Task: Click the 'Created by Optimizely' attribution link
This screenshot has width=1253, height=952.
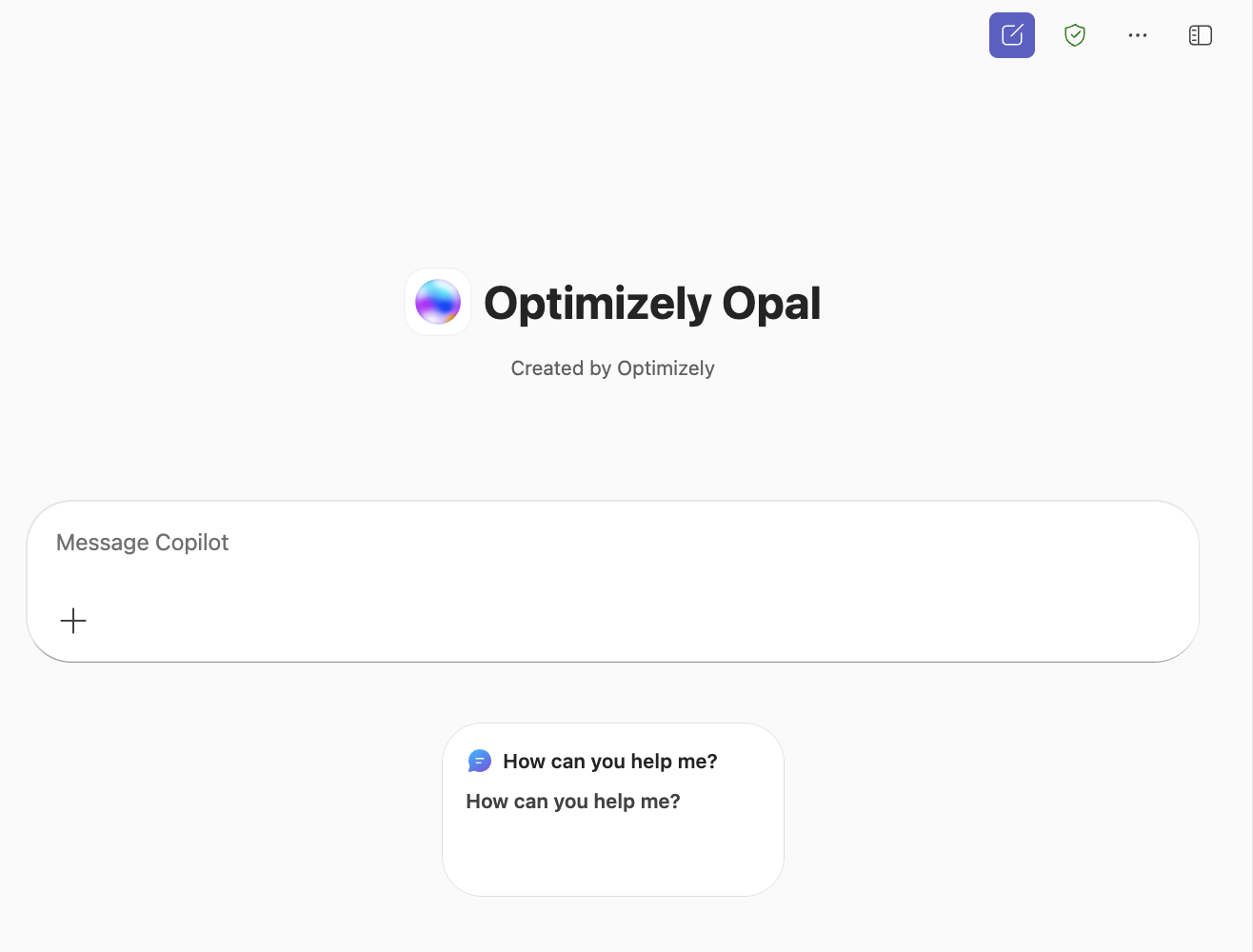Action: click(612, 367)
